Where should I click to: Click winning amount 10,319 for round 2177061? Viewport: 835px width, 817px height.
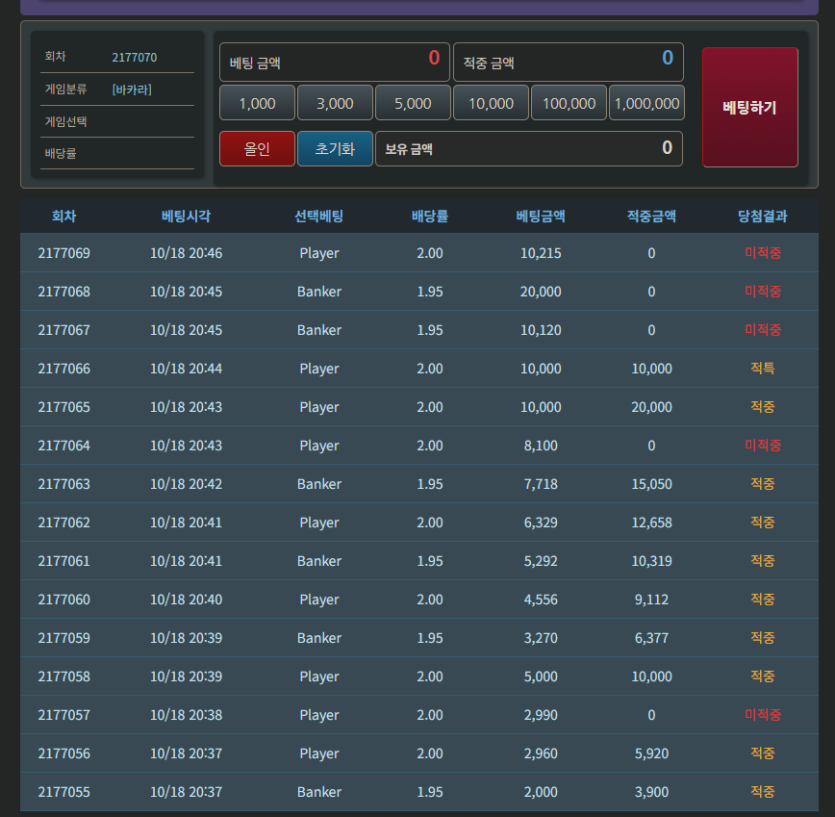pos(651,561)
